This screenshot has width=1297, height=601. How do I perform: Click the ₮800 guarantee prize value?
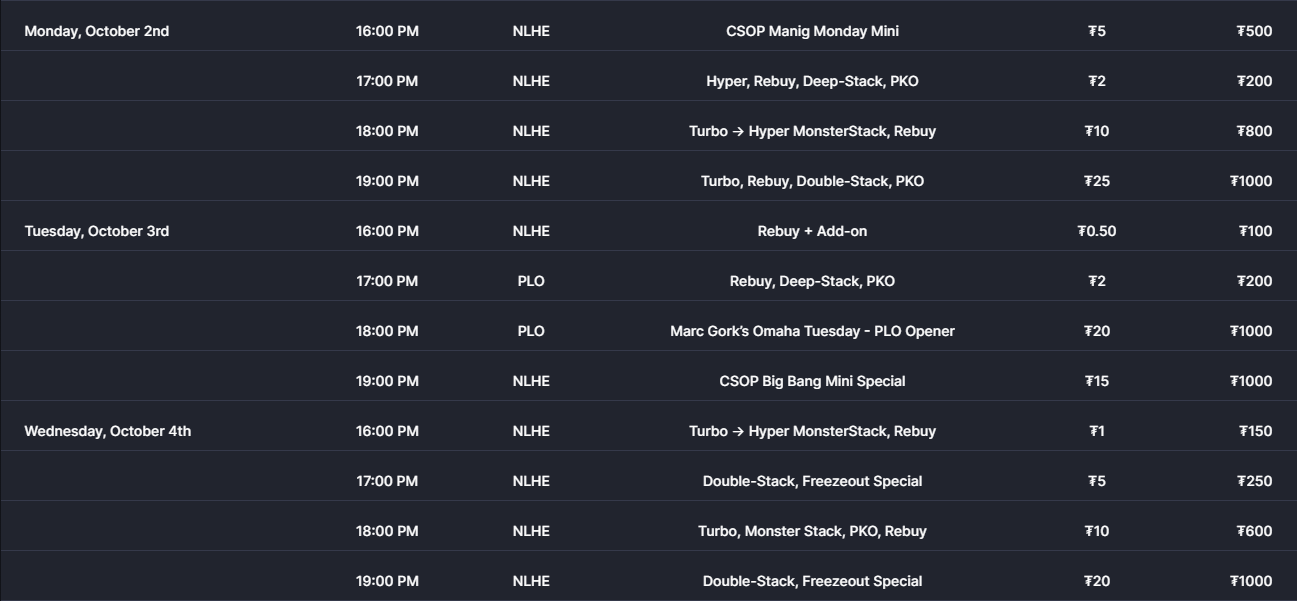pos(1254,131)
